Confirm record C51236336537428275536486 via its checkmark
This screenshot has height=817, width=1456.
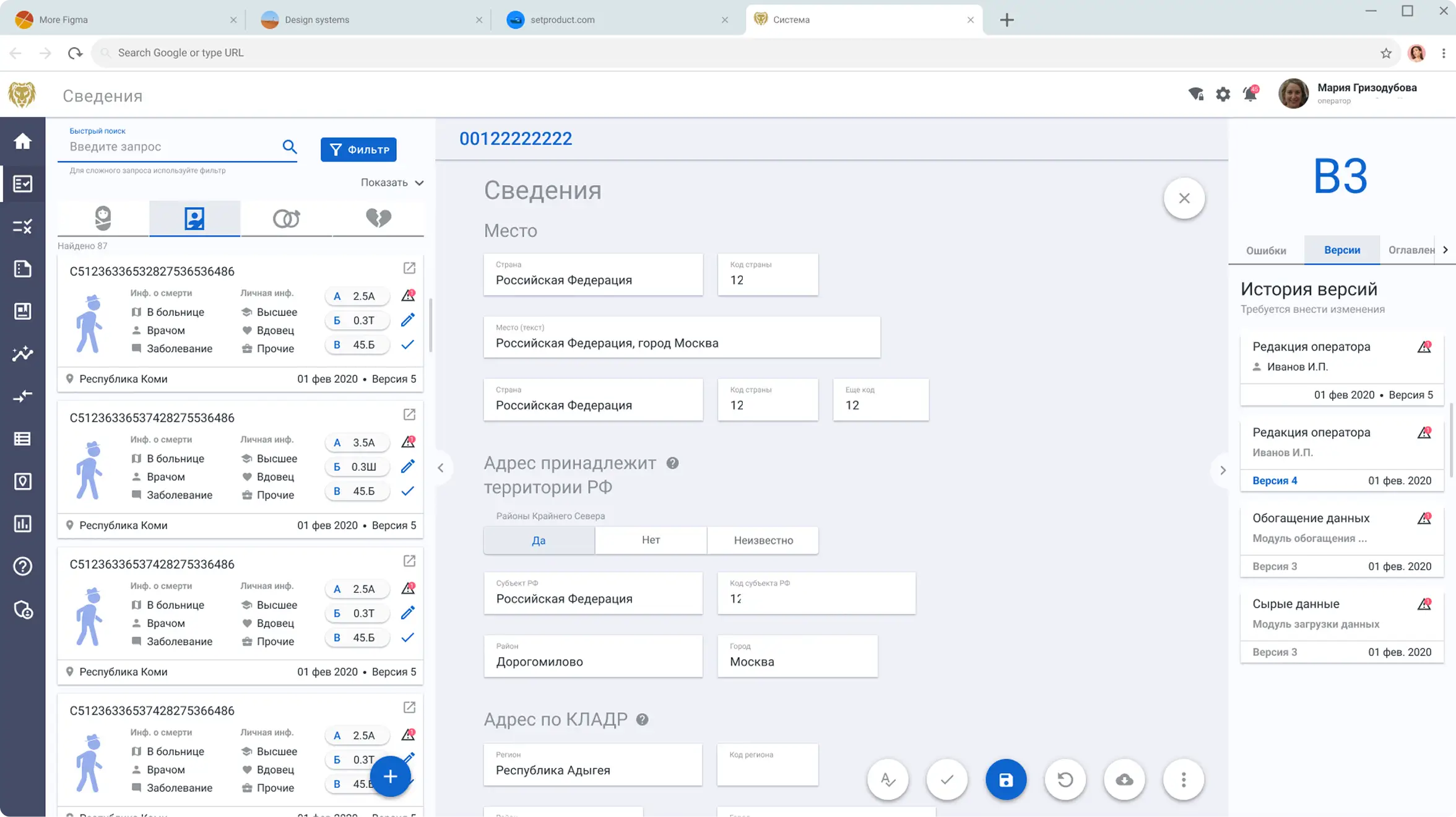tap(407, 491)
